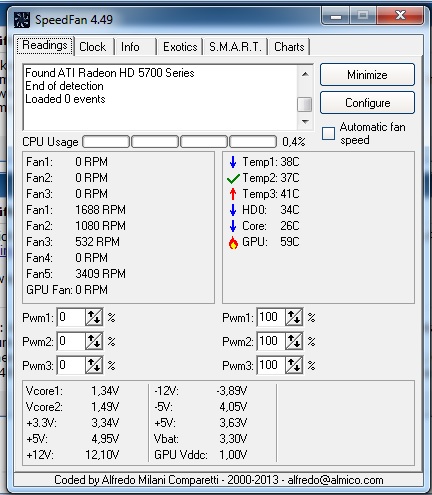Screen dimensions: 432x495
Task: Click the left Pwm1 value field showing 0
Action: tap(71, 317)
